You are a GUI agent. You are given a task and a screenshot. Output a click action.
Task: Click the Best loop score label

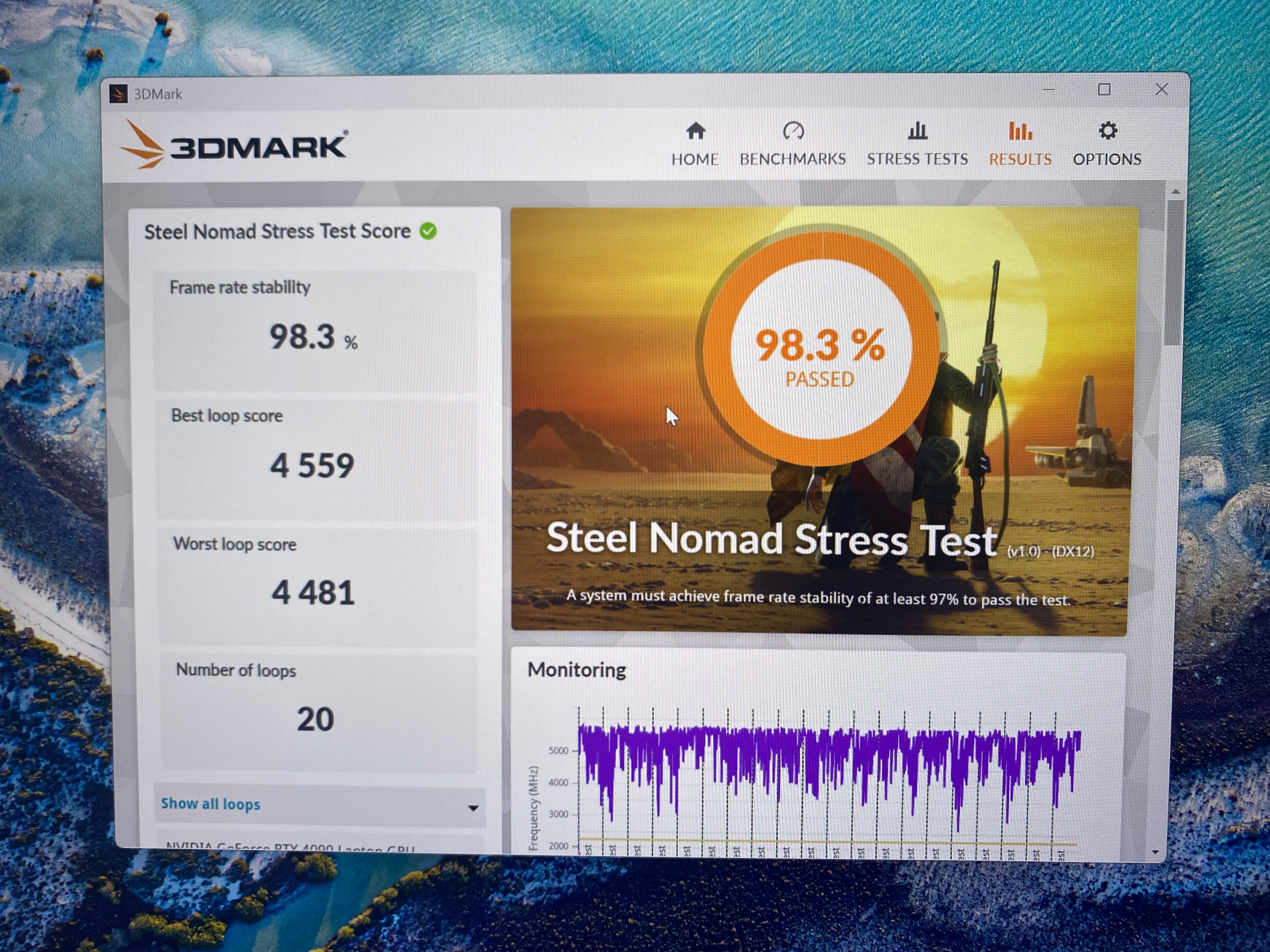click(x=227, y=416)
